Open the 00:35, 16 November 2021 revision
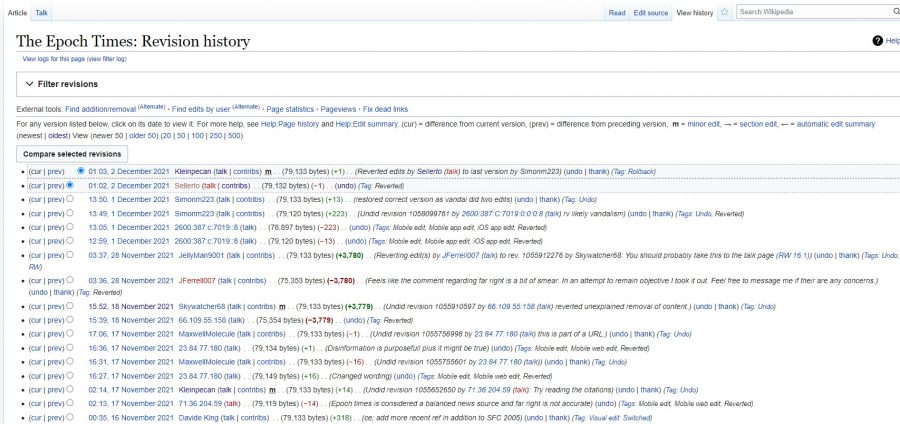Viewport: 900px width, 424px height. pyautogui.click(x=129, y=418)
